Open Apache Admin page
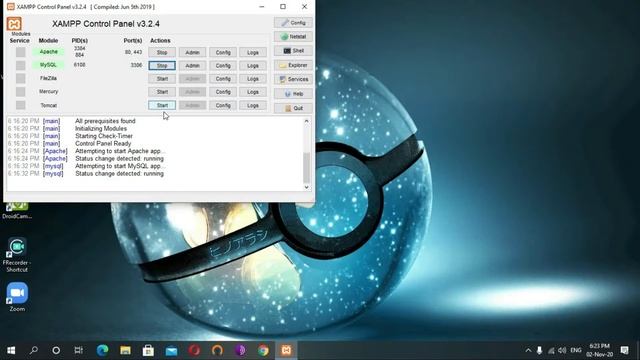The width and height of the screenshot is (640, 360). (192, 53)
